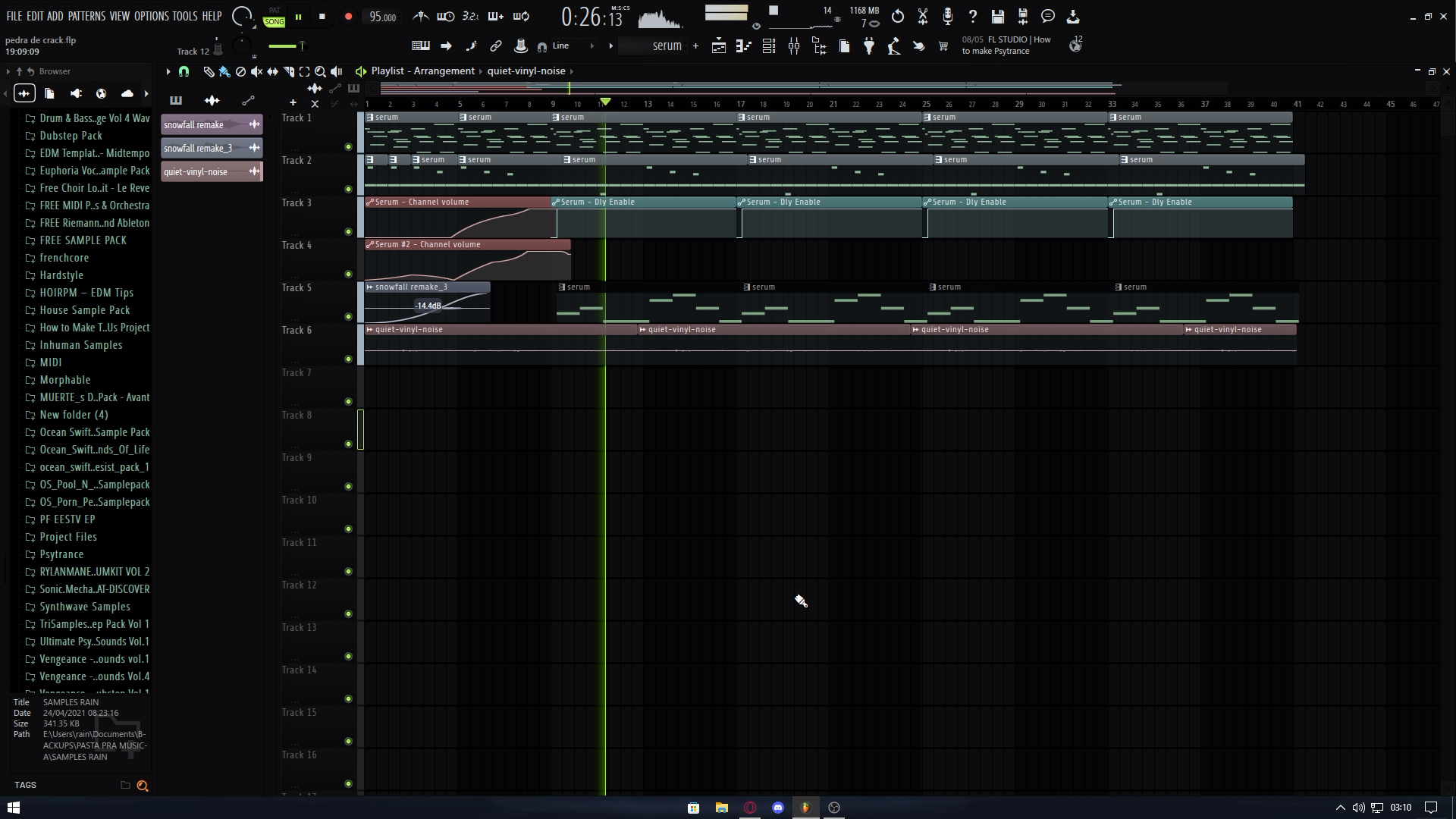Open the VIEW menu

[x=119, y=16]
